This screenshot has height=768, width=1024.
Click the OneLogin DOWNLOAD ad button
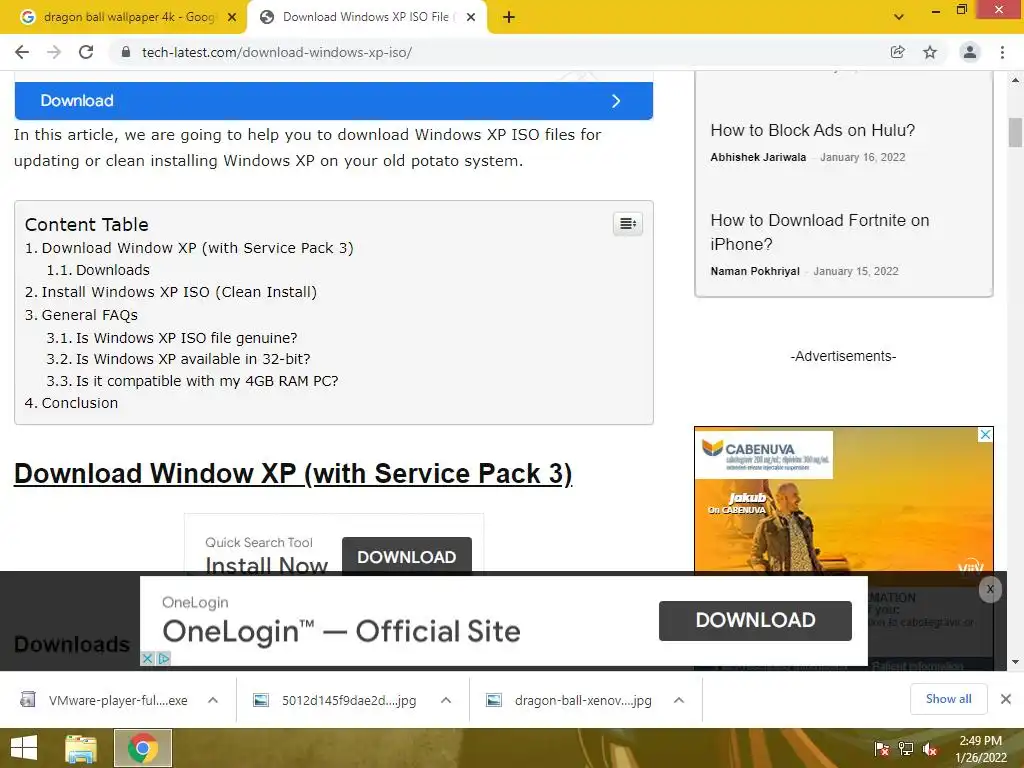tap(755, 620)
